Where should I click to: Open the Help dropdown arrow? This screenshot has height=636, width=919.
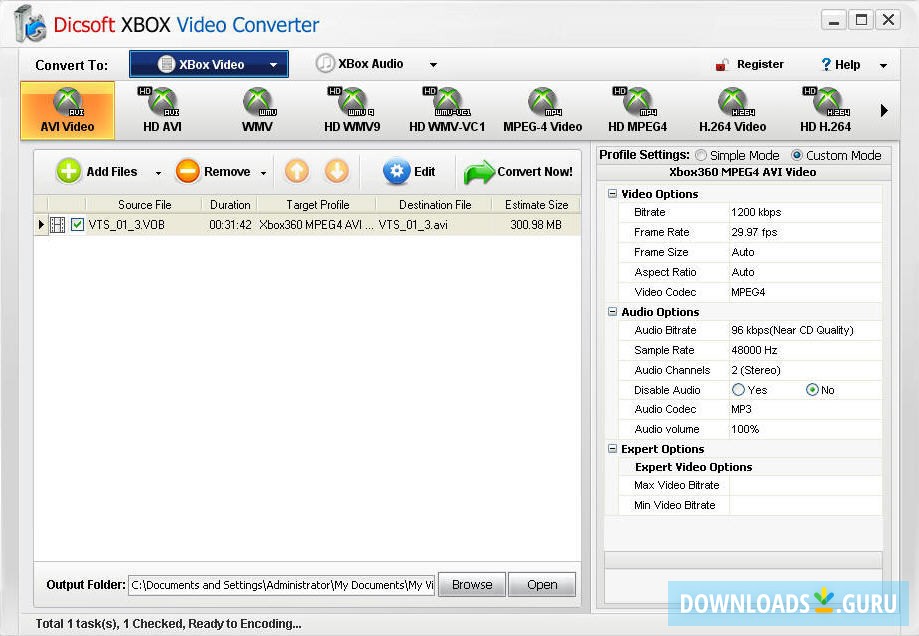pos(883,66)
